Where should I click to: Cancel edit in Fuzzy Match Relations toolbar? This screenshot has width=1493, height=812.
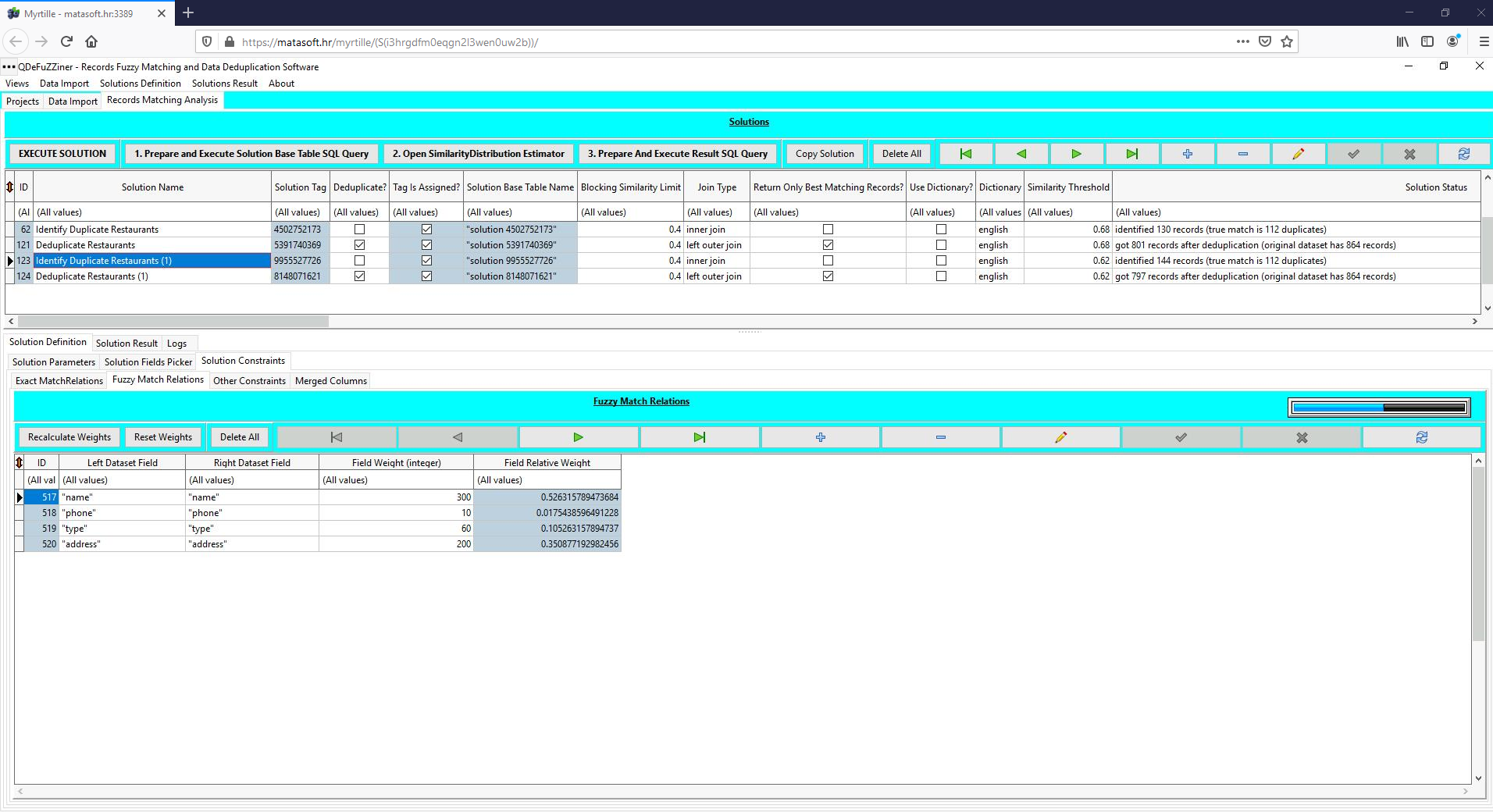[1302, 437]
